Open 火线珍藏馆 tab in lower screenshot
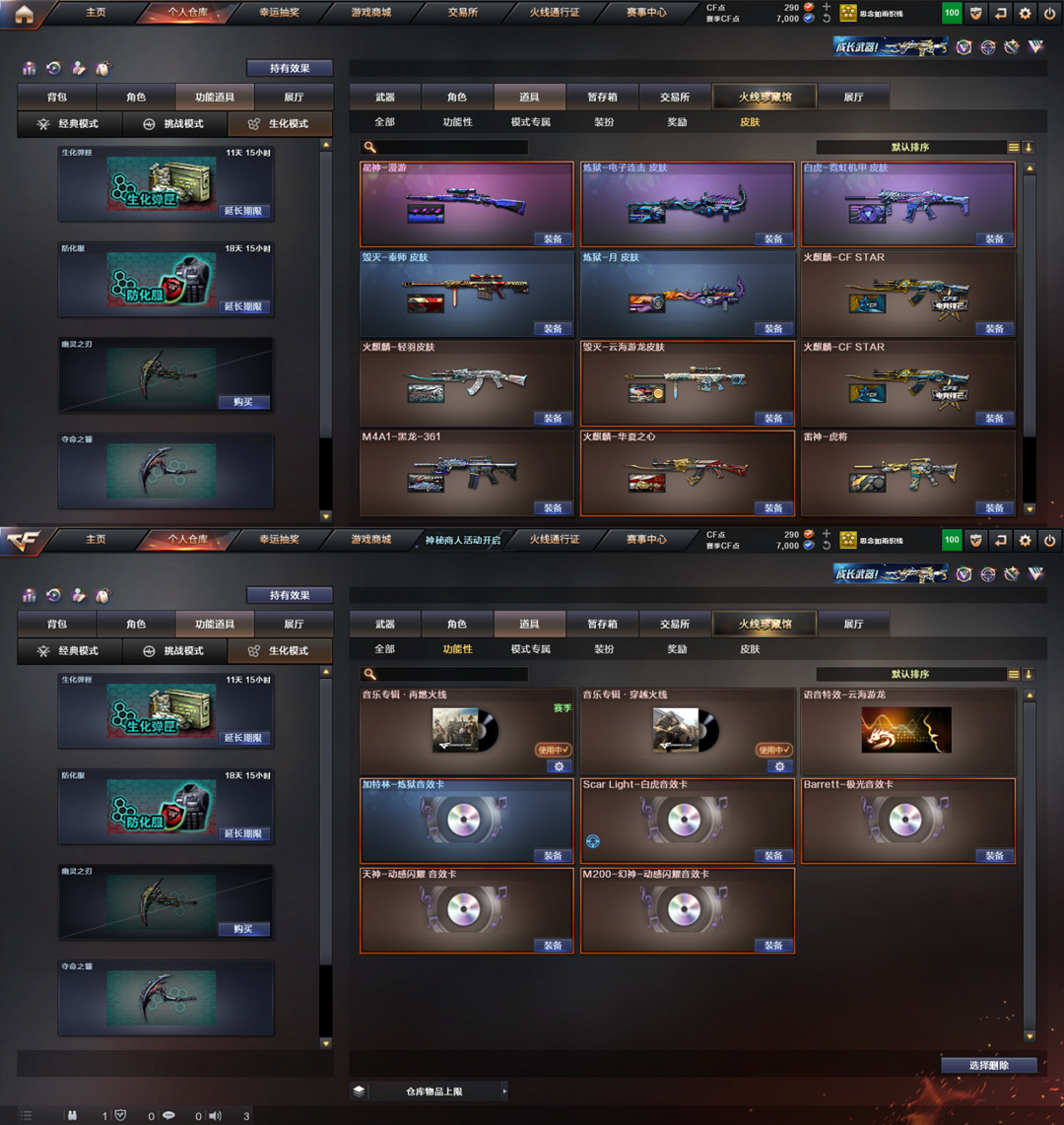1064x1125 pixels. (x=765, y=625)
